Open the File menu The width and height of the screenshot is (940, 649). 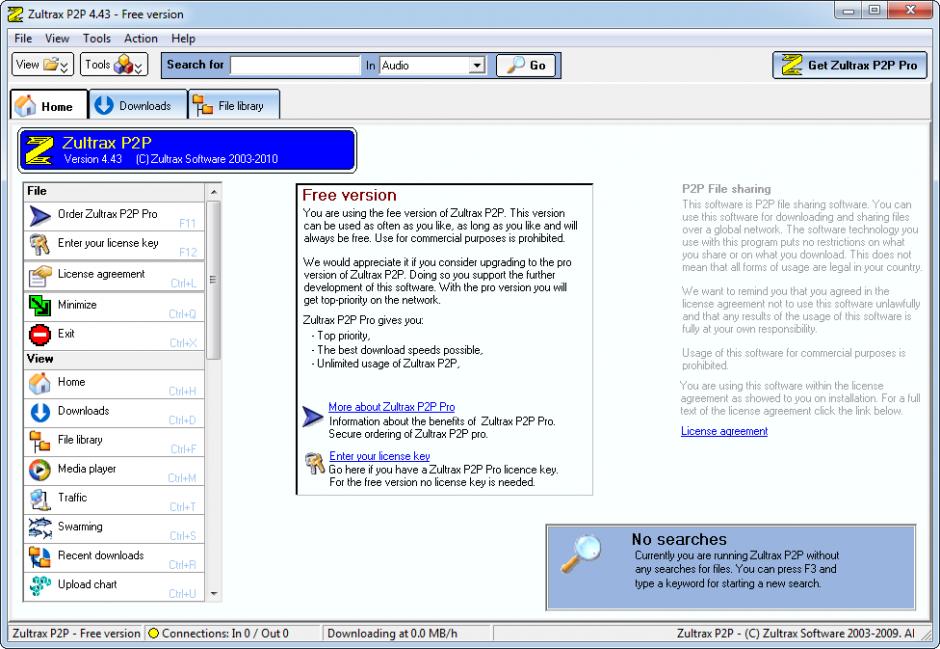[x=23, y=38]
